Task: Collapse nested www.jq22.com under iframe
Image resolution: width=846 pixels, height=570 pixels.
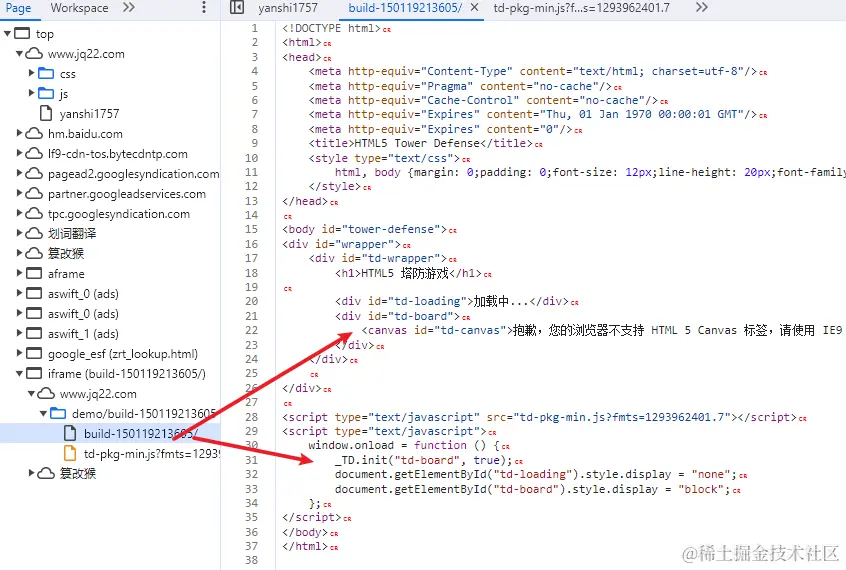Action: pyautogui.click(x=31, y=393)
